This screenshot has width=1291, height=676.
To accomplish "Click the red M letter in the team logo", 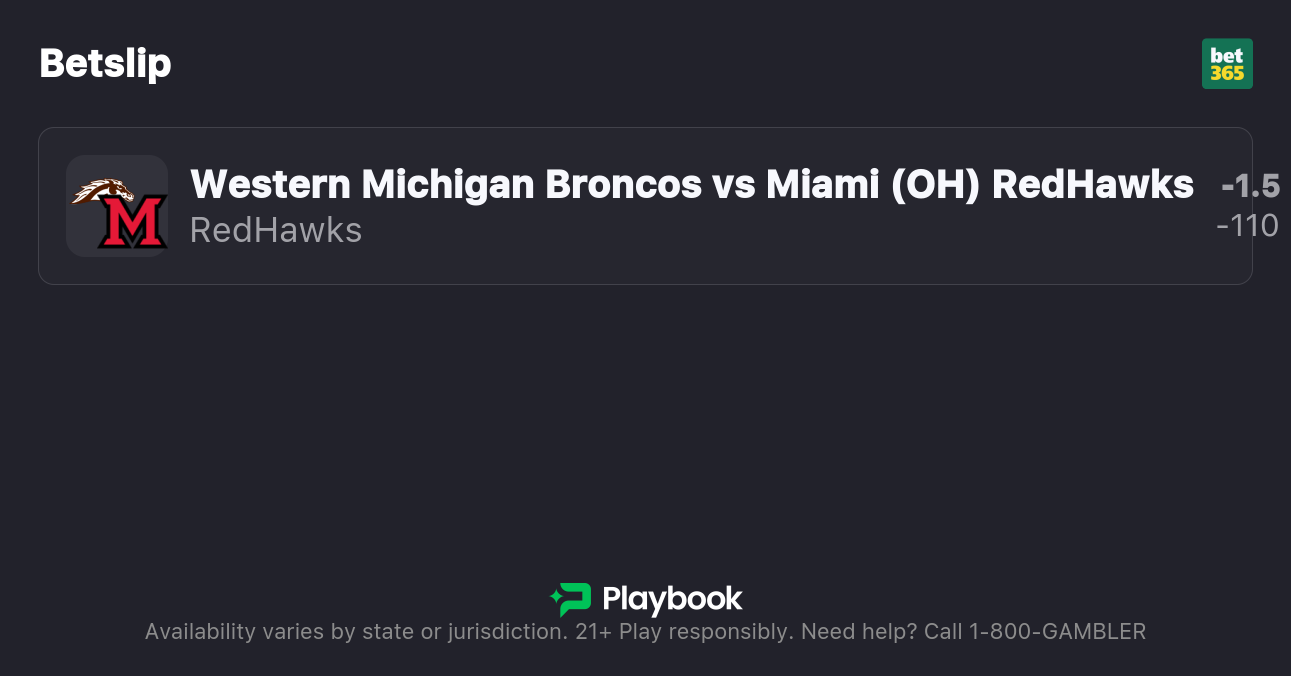I will pyautogui.click(x=131, y=223).
